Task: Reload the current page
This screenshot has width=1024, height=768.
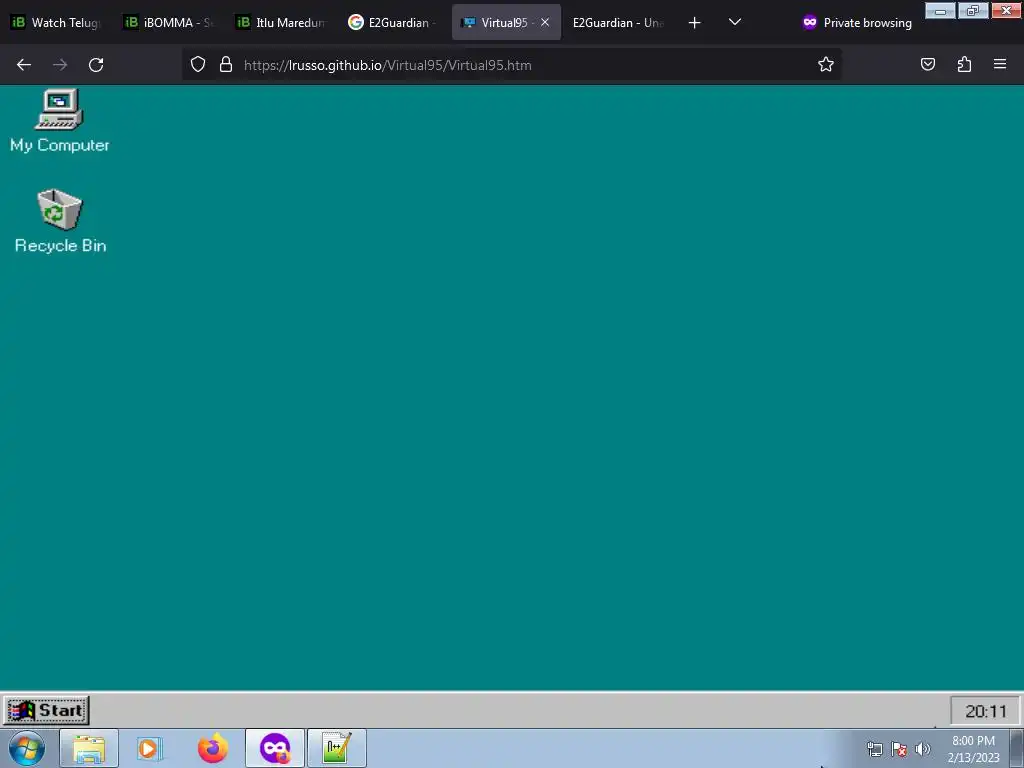Action: point(96,65)
